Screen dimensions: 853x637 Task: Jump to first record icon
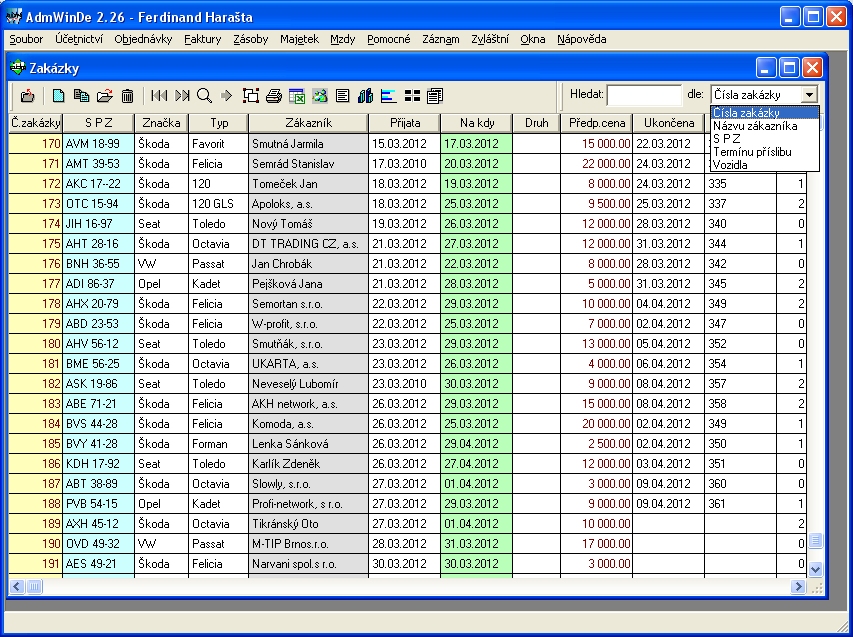click(159, 96)
